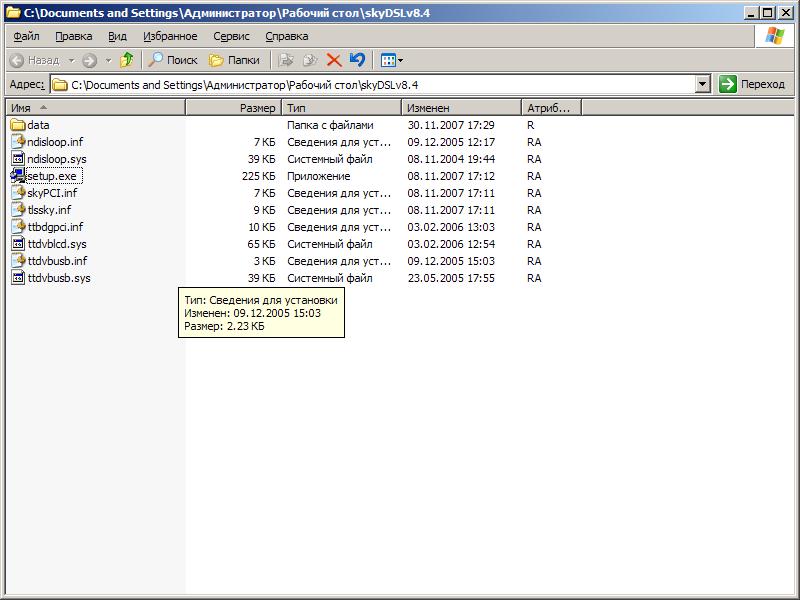Open the Справка menu
Image resolution: width=800 pixels, height=600 pixels.
coord(287,36)
